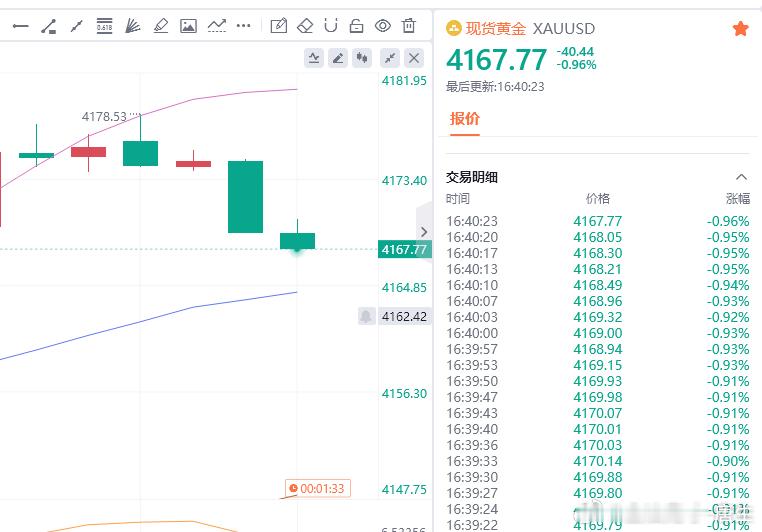Select the text note annotation tool
Viewport: 762px width, 532px height.
click(279, 25)
